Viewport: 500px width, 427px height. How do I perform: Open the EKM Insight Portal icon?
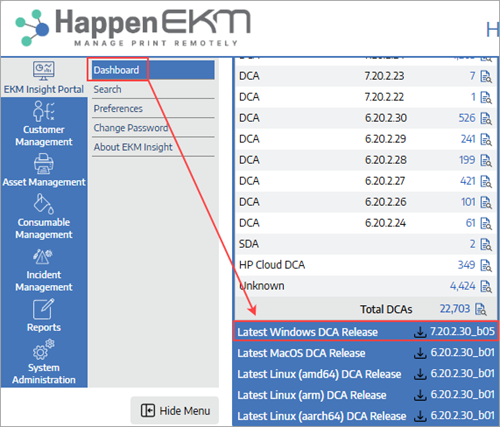[44, 70]
